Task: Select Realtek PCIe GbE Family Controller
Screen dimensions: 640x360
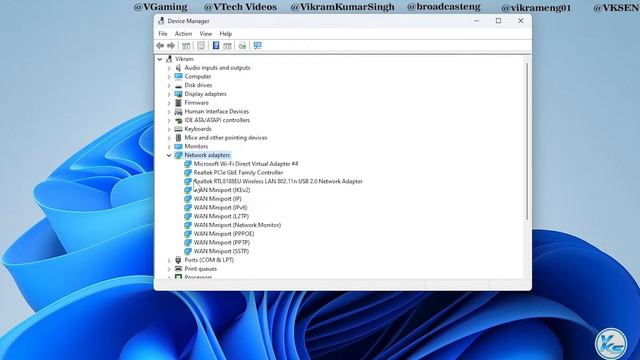Action: 238,173
